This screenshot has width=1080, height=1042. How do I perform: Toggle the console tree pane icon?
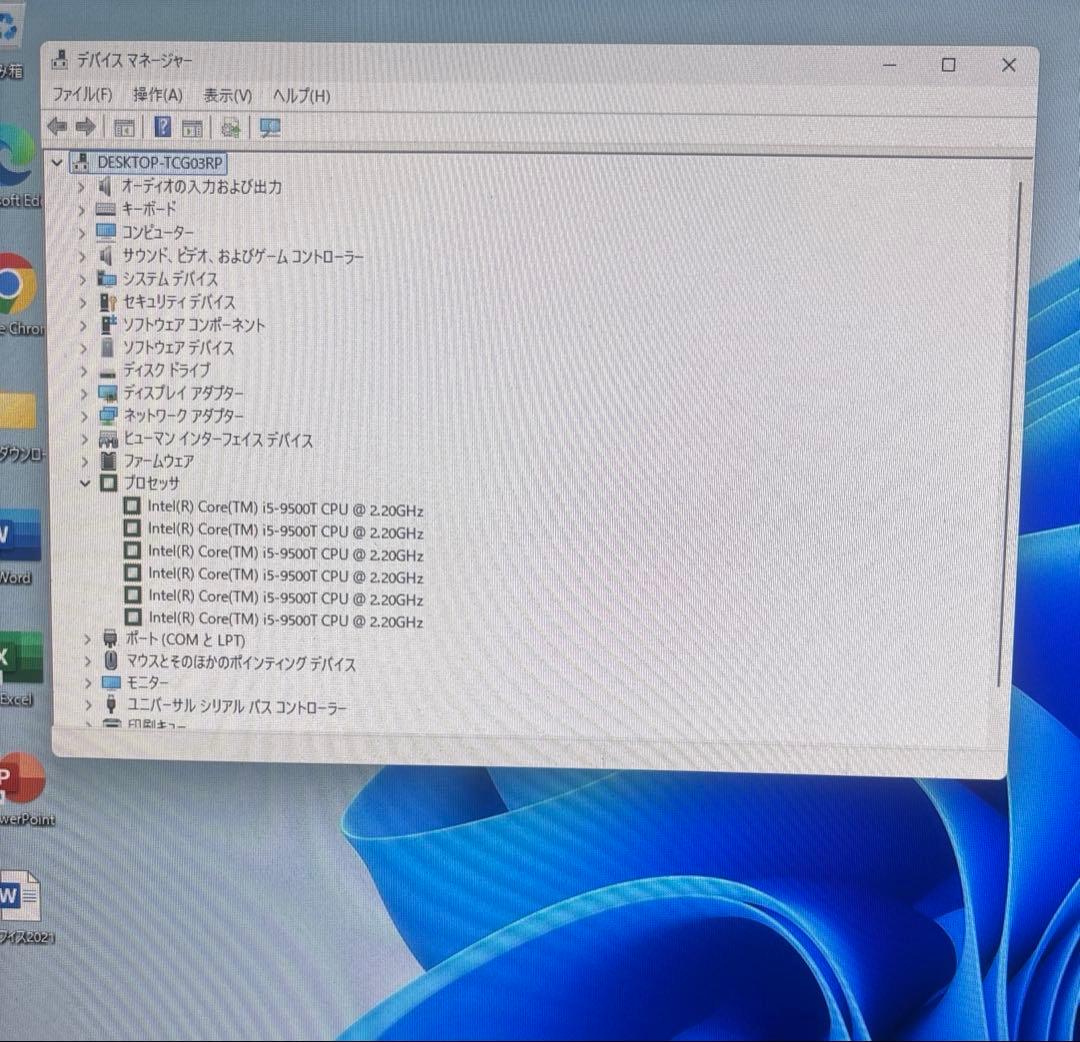(124, 126)
